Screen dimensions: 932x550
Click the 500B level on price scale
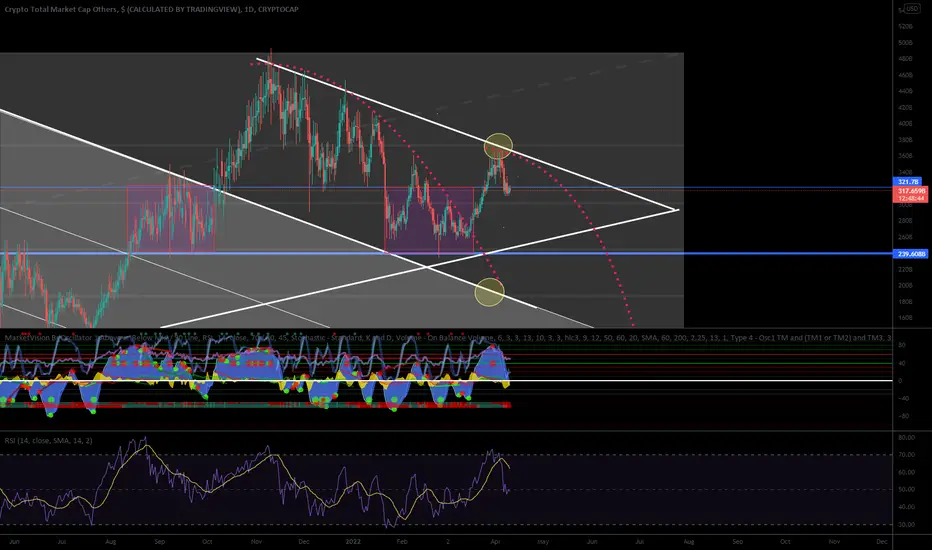[905, 43]
